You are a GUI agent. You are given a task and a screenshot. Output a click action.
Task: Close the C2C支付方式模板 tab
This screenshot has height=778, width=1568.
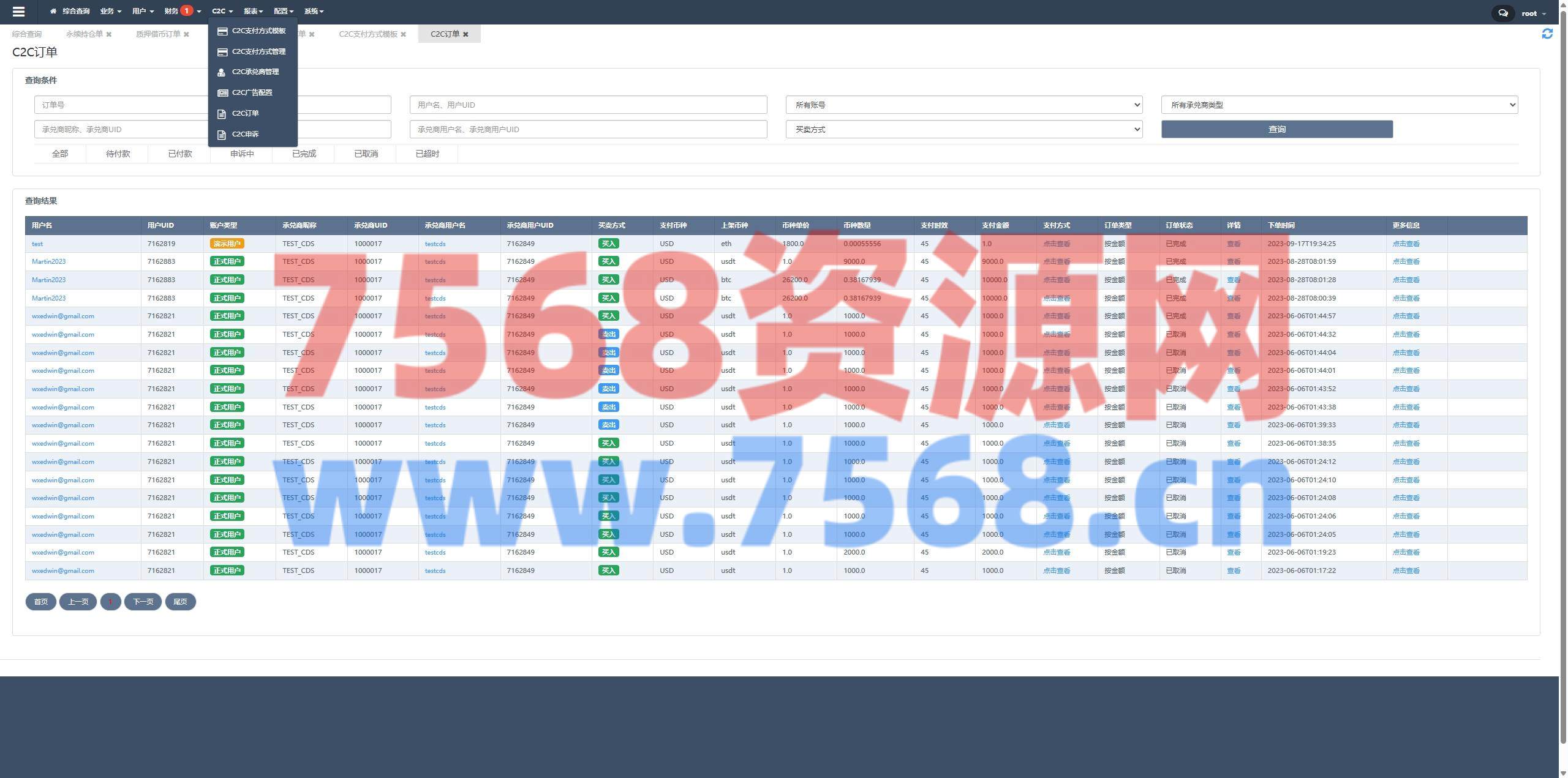click(403, 34)
